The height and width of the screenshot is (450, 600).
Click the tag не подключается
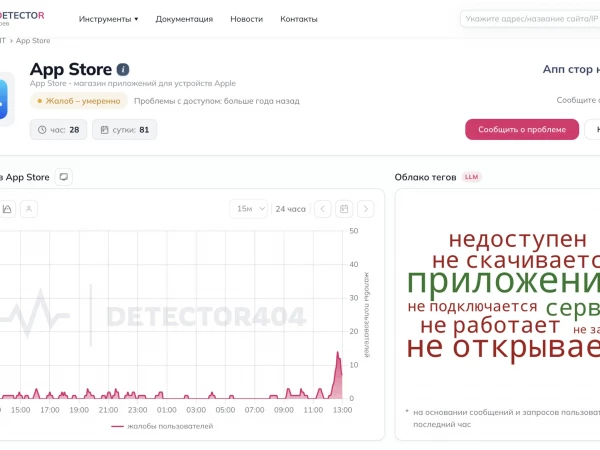(x=473, y=306)
